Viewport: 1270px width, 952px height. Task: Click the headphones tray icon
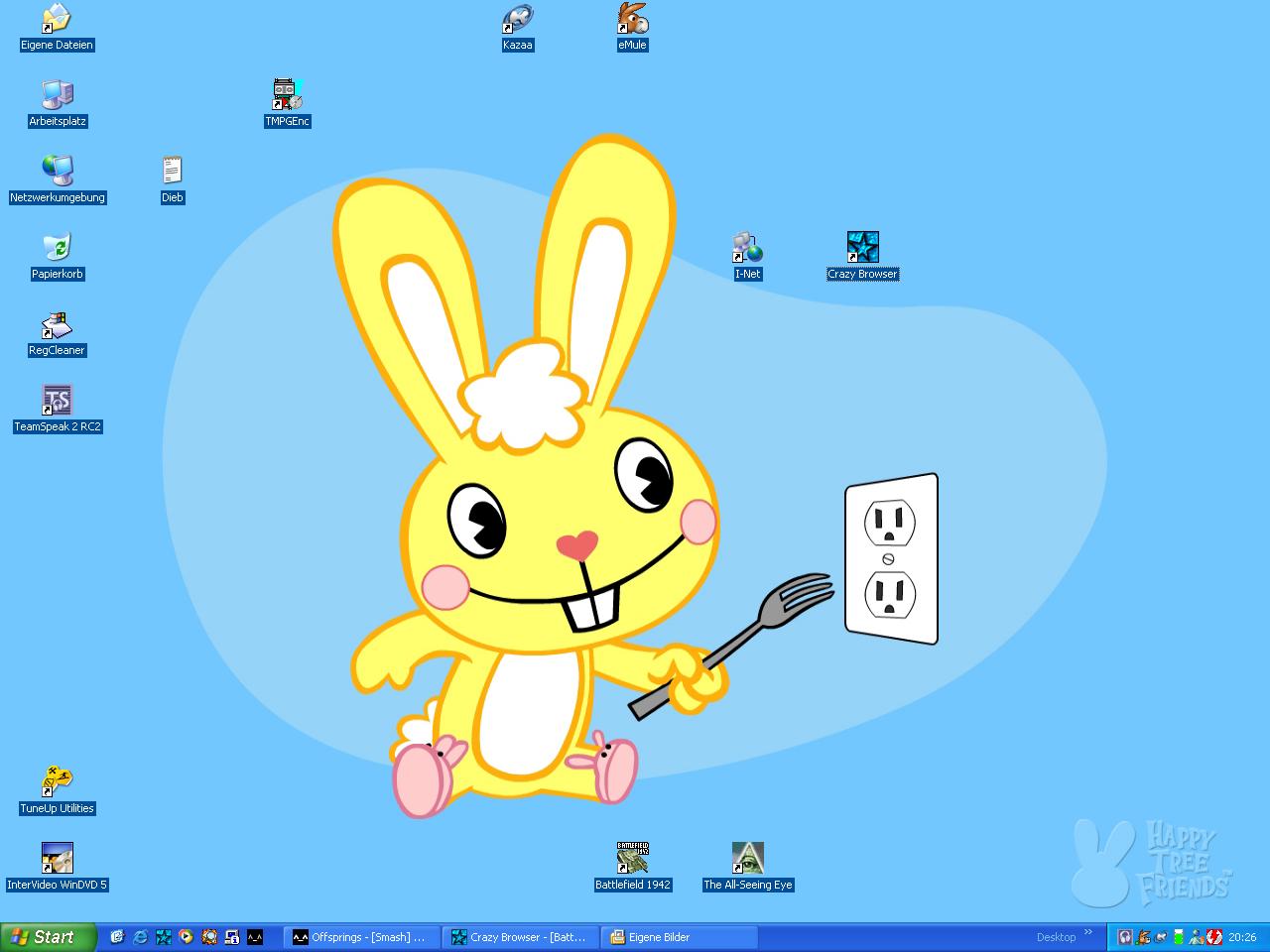[x=1125, y=937]
